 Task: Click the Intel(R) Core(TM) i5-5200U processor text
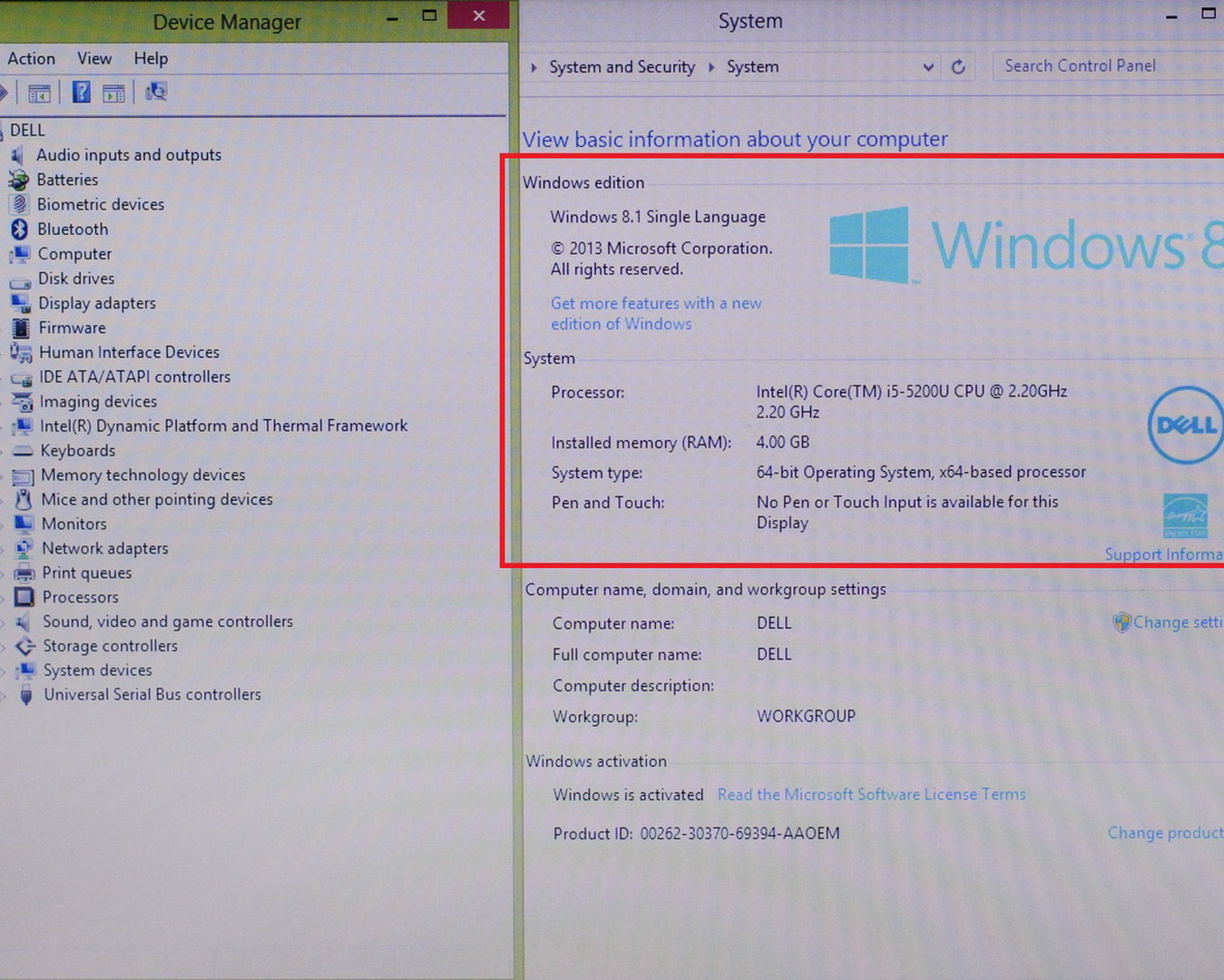point(912,402)
